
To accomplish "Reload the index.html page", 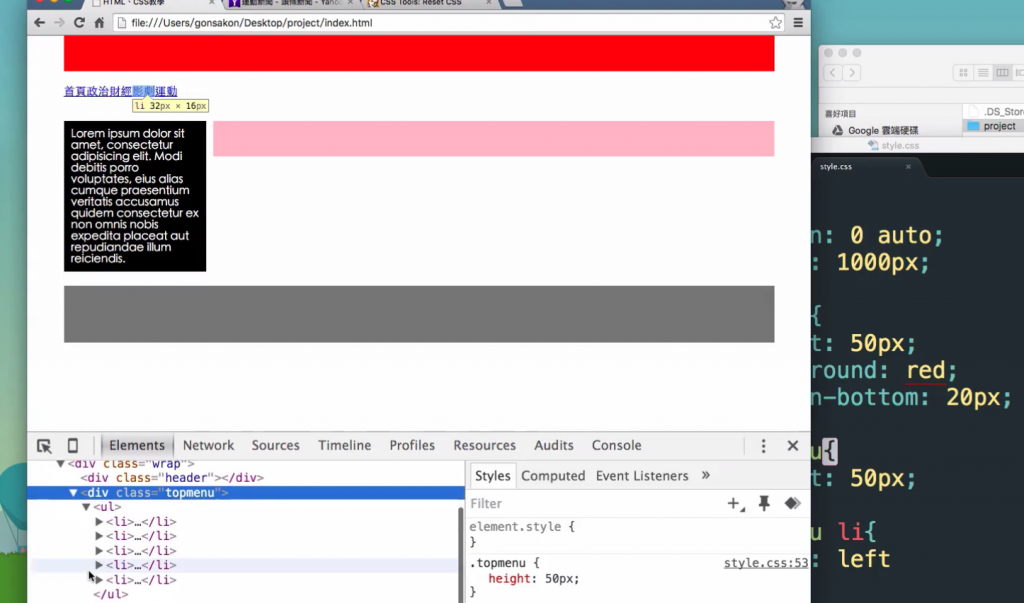I will (x=79, y=23).
